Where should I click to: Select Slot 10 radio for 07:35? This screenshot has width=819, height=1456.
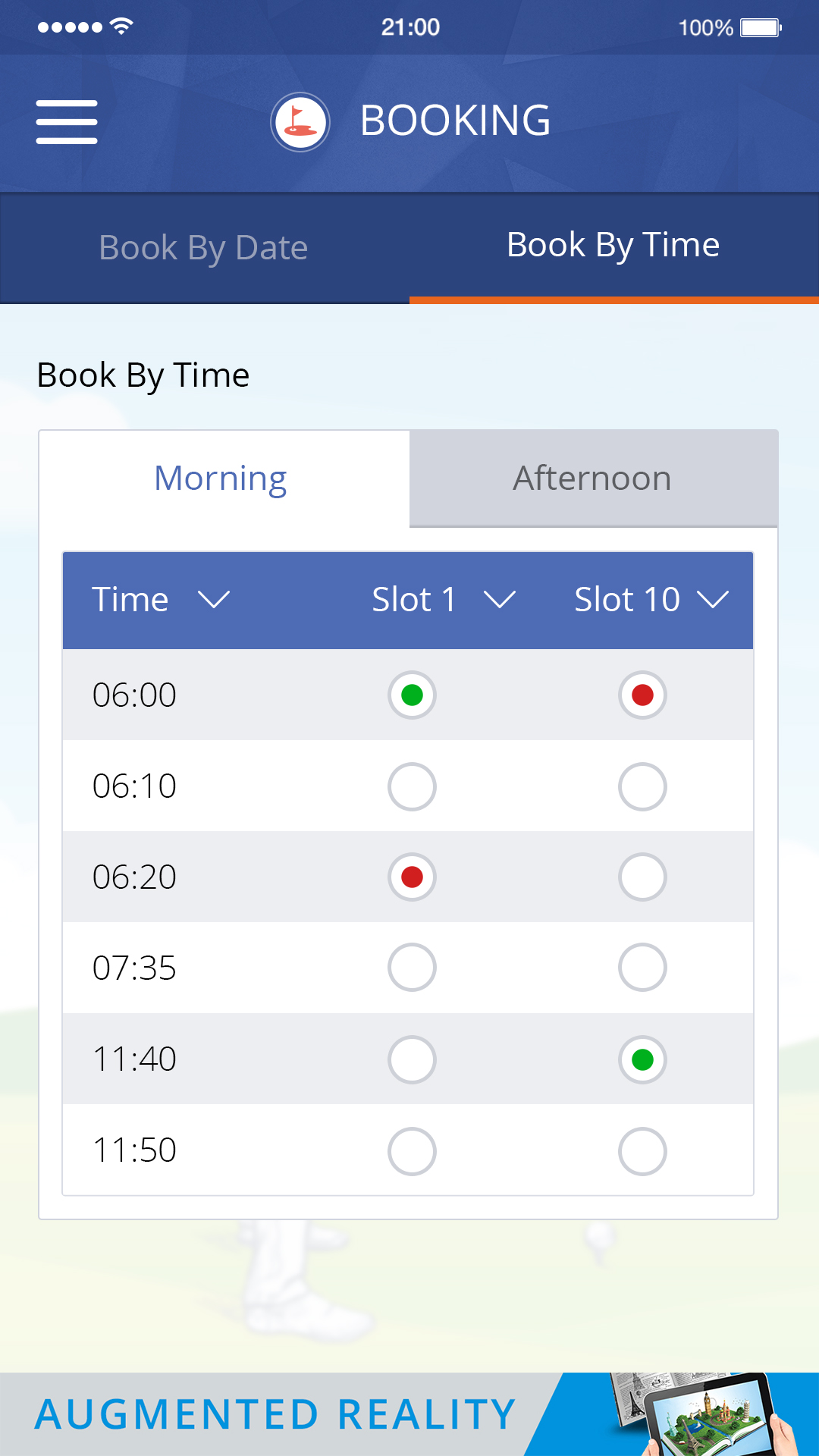coord(642,968)
